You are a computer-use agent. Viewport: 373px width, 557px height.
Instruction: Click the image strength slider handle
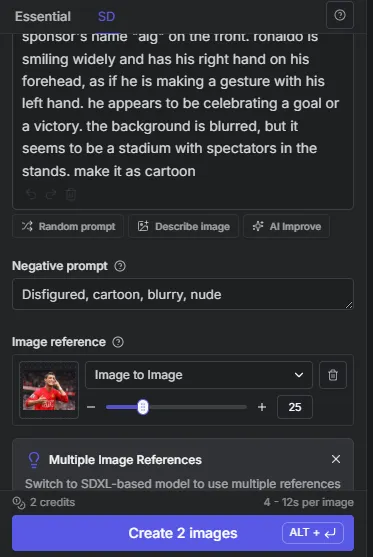(x=143, y=407)
